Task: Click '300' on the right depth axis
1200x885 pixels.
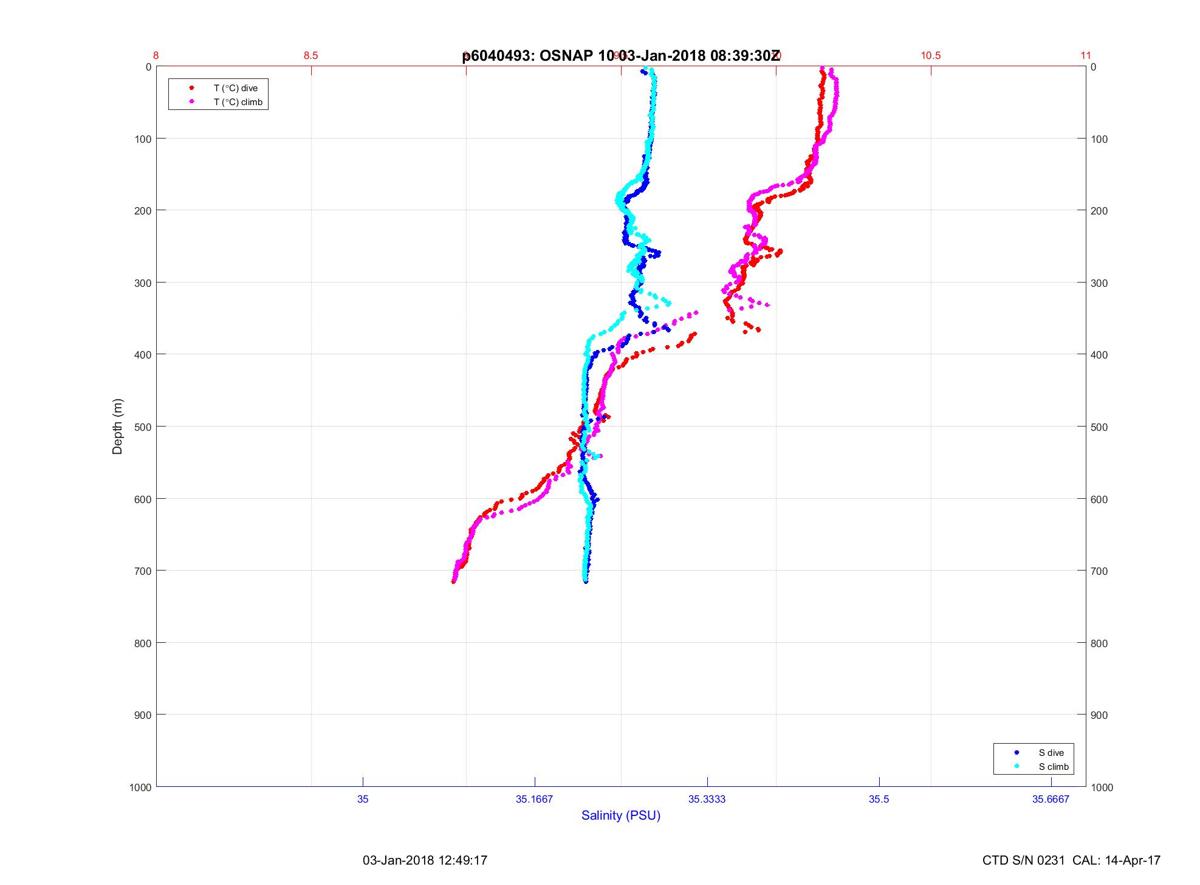Action: pos(1101,283)
